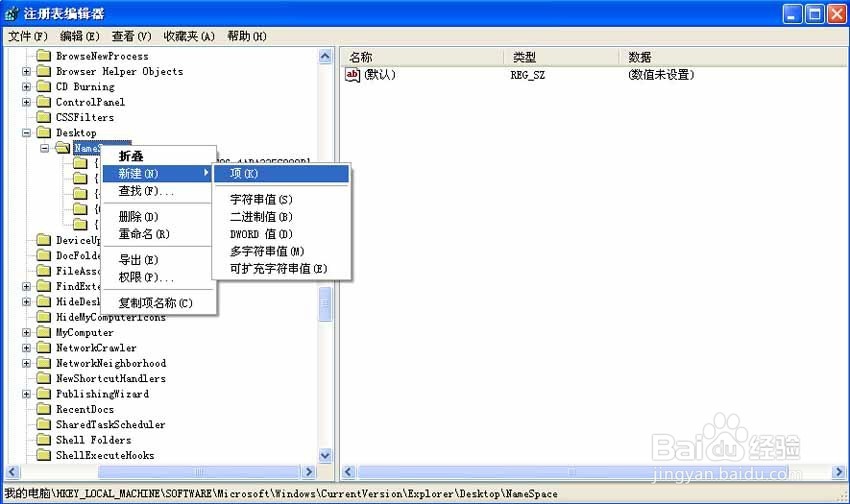
Task: Click the REG_SZ type cell
Action: coord(527,75)
